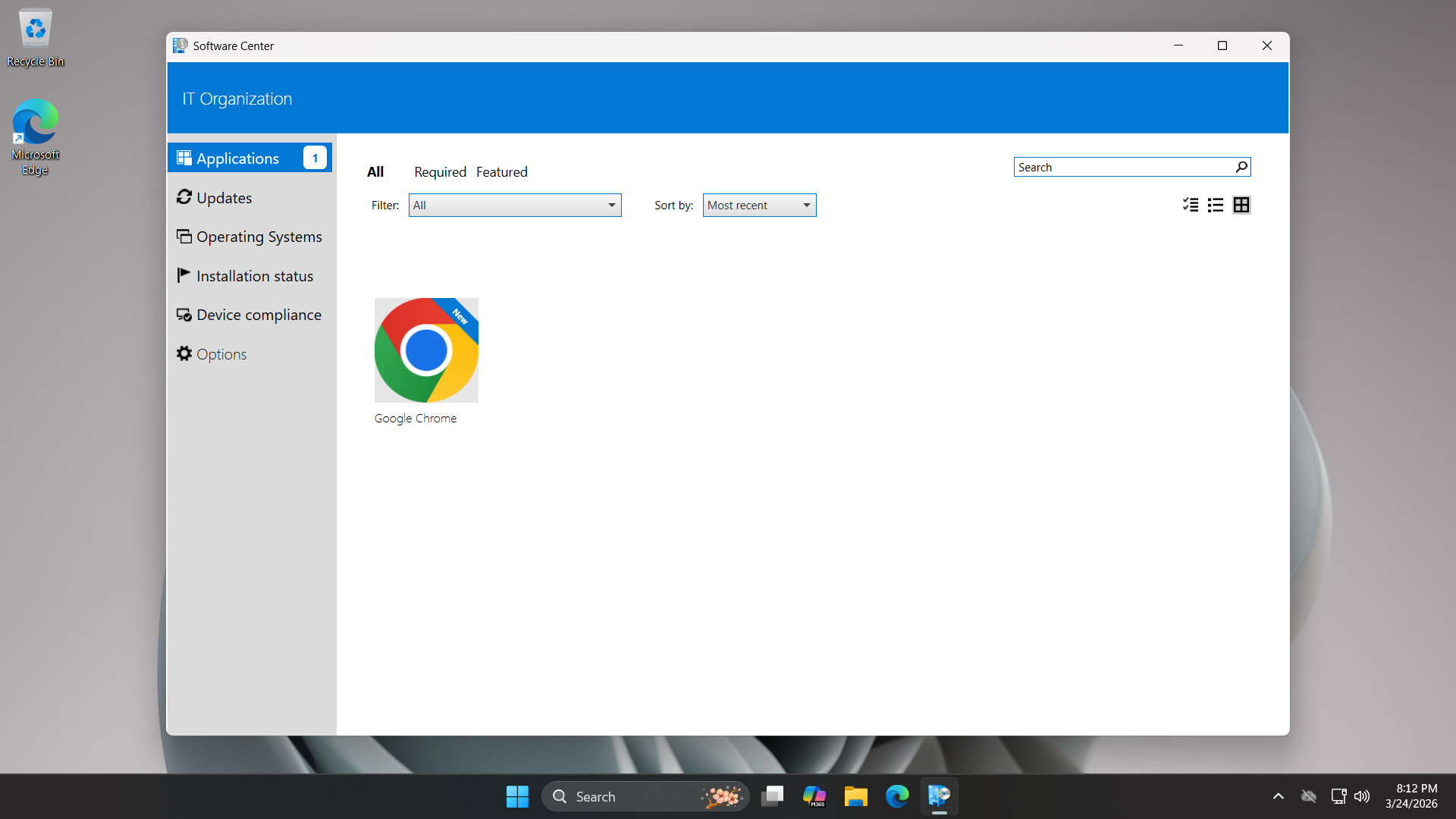Click the Google Chrome name link
The height and width of the screenshot is (819, 1456).
click(x=416, y=419)
